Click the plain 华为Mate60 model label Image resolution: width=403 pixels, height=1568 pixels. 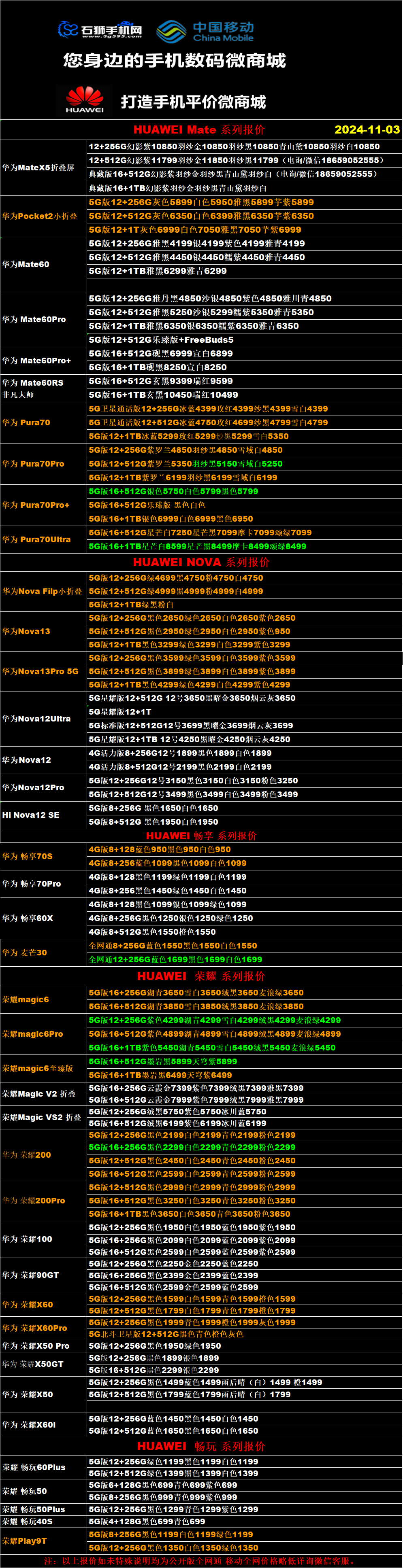coord(26,264)
